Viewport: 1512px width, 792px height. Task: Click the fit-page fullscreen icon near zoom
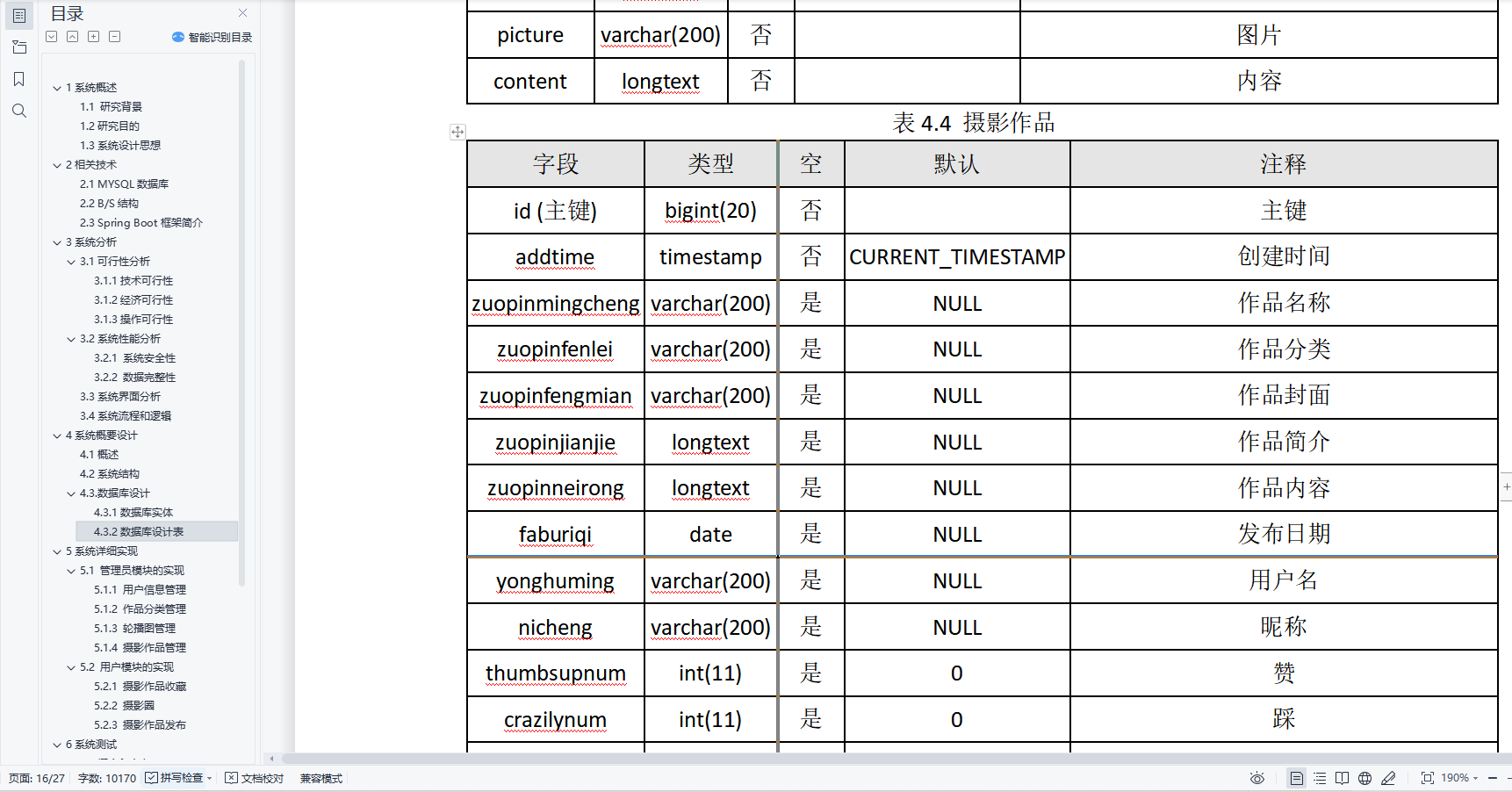(x=1428, y=778)
